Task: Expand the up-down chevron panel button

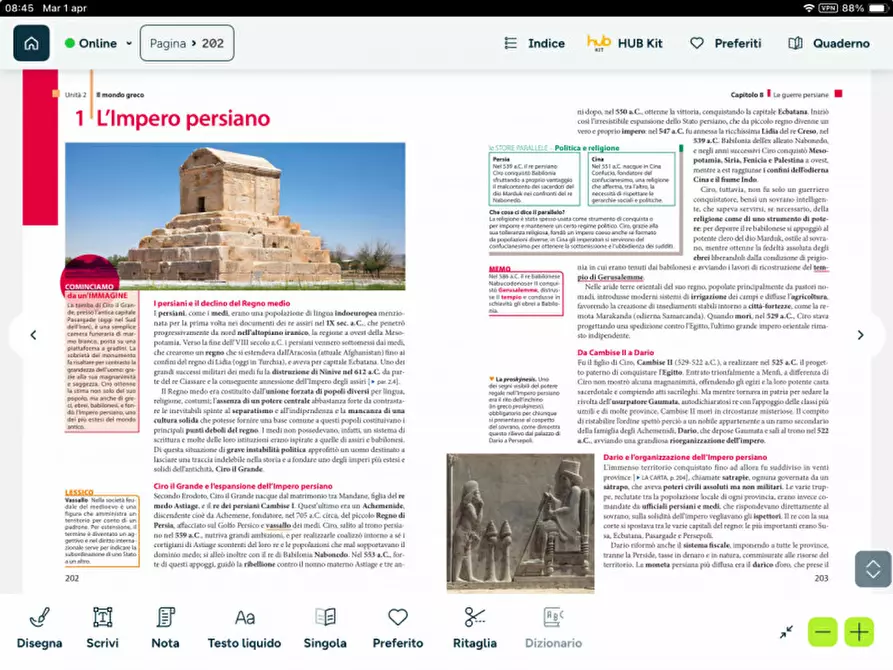Action: 872,569
